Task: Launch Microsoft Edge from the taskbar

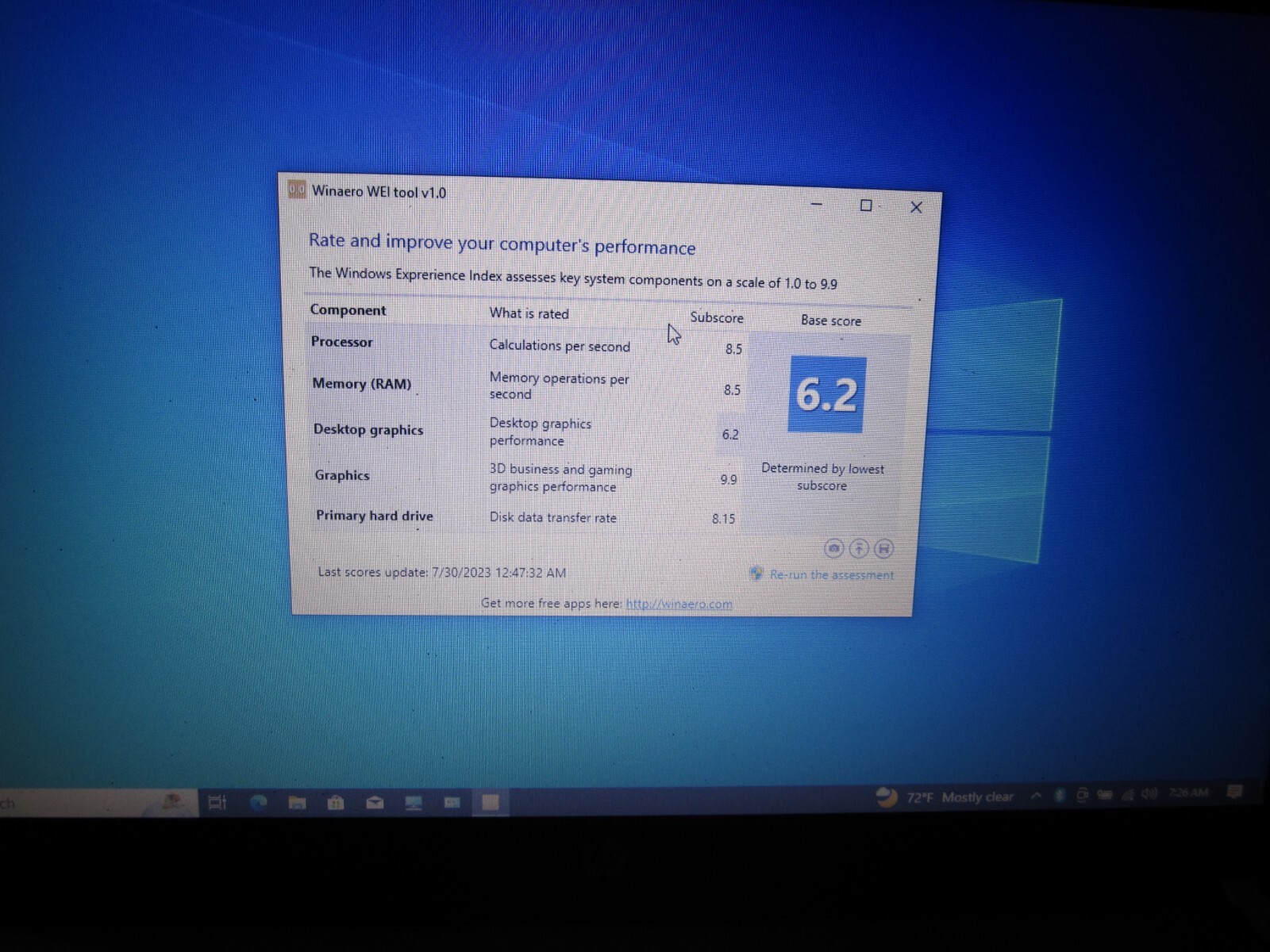Action: click(x=258, y=802)
